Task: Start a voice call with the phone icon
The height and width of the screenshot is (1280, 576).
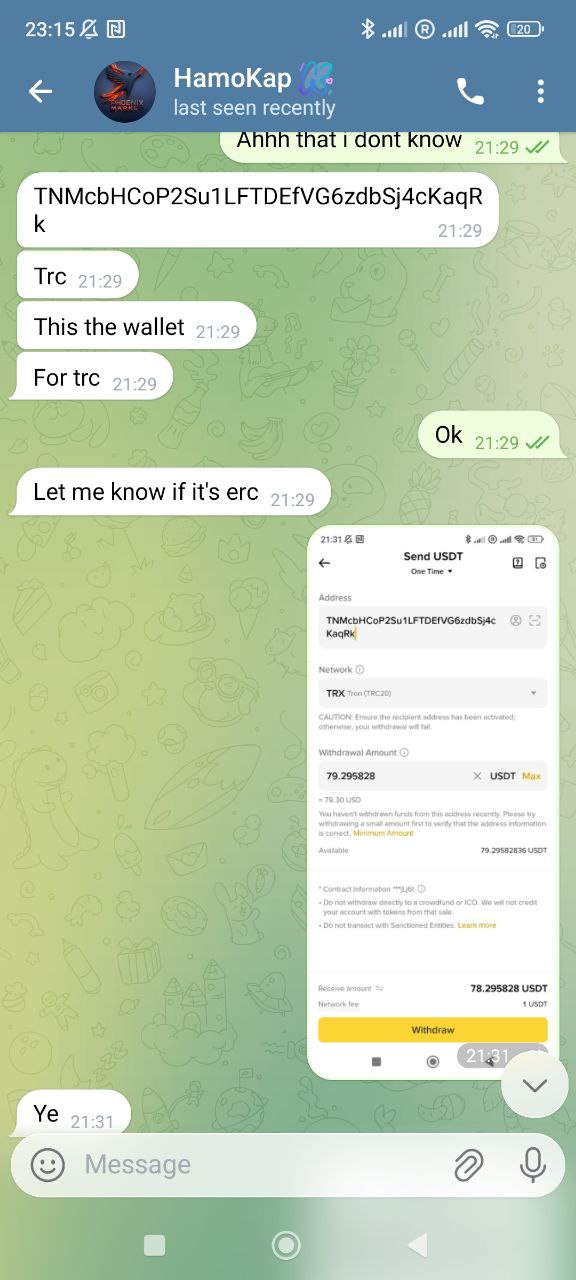Action: 470,92
